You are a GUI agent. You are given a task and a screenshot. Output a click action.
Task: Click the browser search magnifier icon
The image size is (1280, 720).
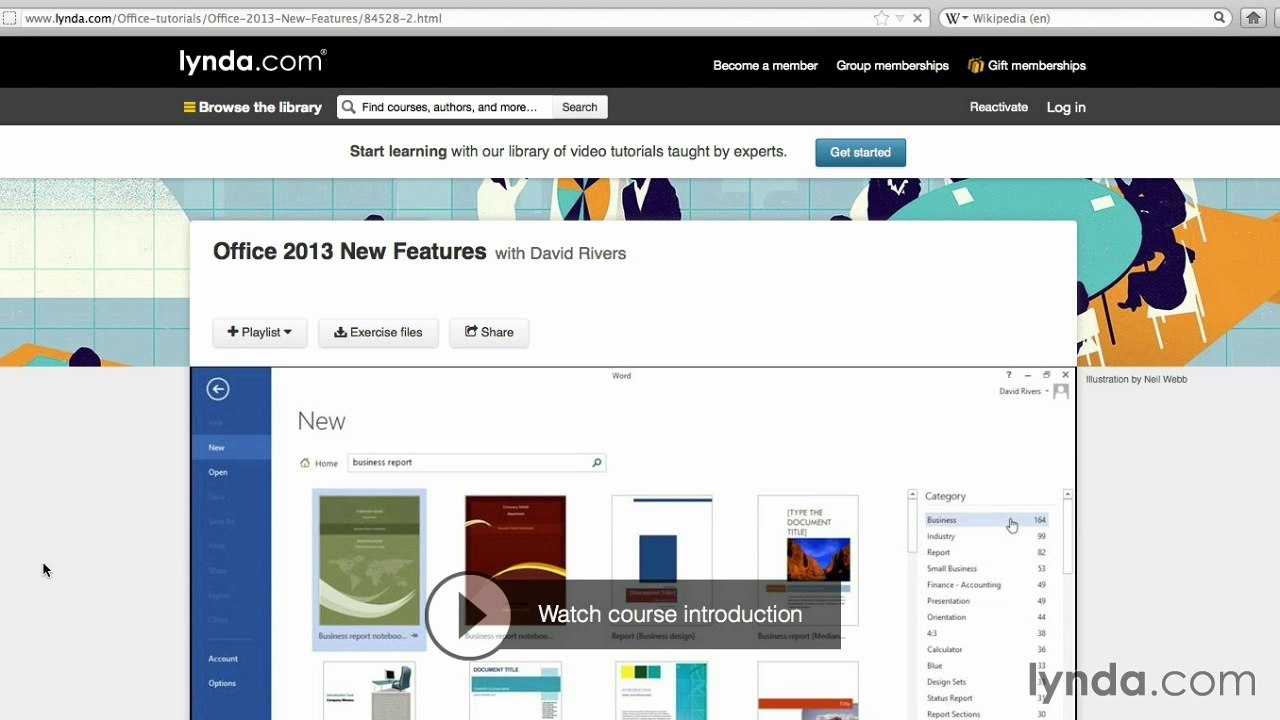[1220, 18]
